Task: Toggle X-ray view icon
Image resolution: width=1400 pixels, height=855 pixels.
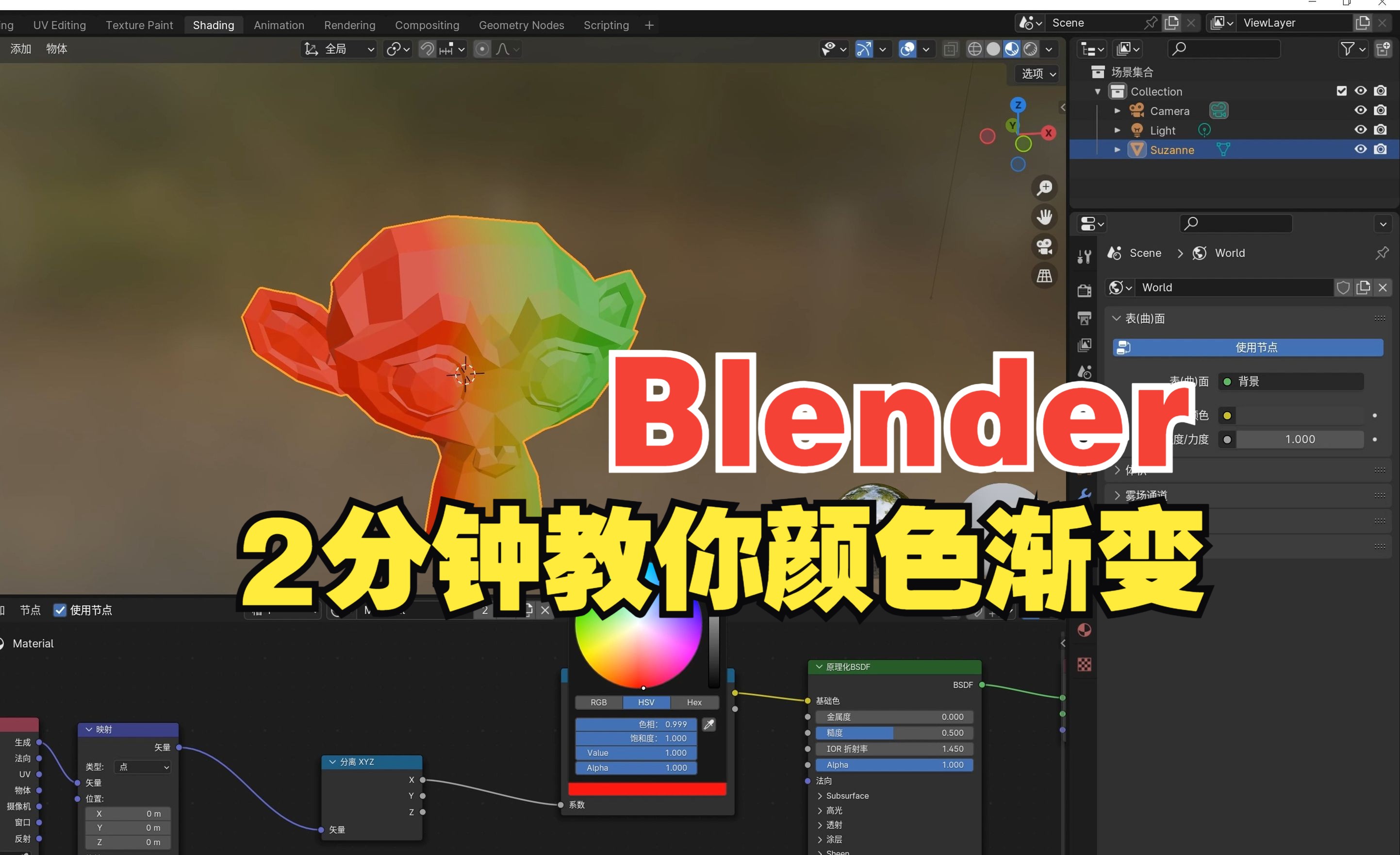Action: (951, 50)
